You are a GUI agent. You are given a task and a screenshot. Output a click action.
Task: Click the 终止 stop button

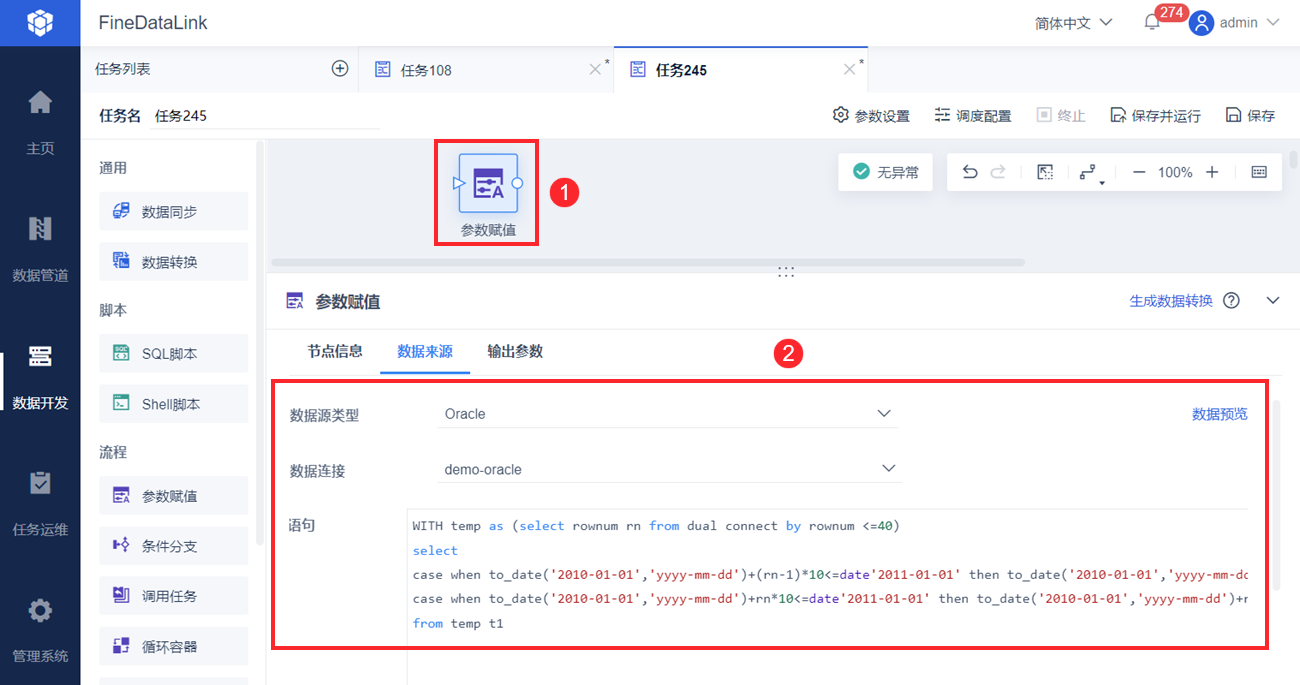[x=1060, y=115]
